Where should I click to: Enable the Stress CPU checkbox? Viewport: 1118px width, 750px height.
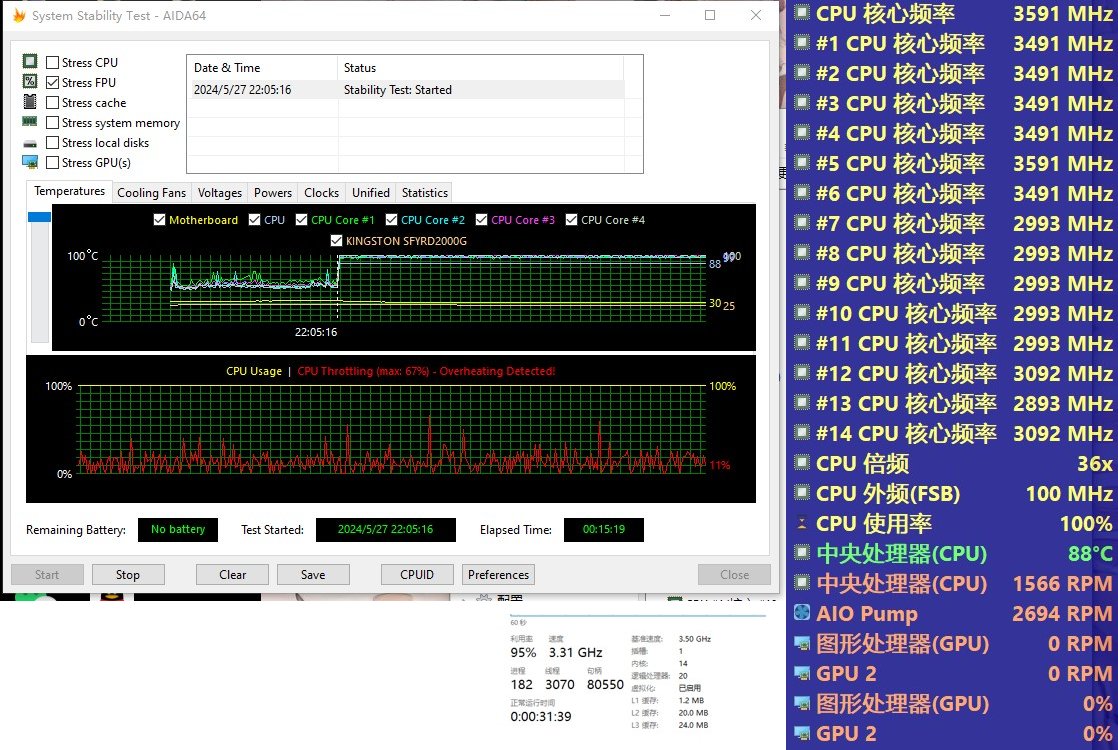(x=52, y=62)
